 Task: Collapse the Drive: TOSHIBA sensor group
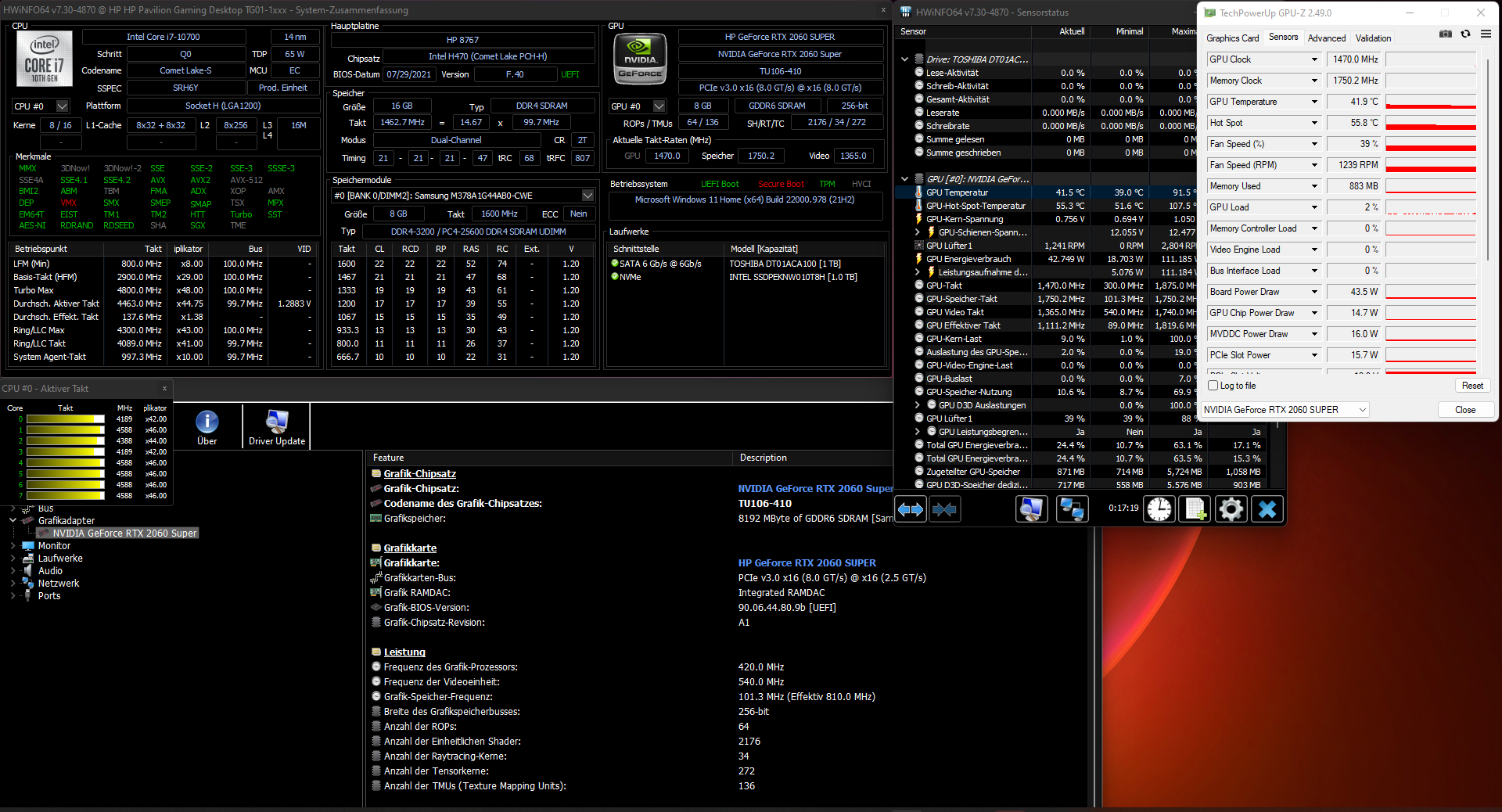pyautogui.click(x=905, y=59)
